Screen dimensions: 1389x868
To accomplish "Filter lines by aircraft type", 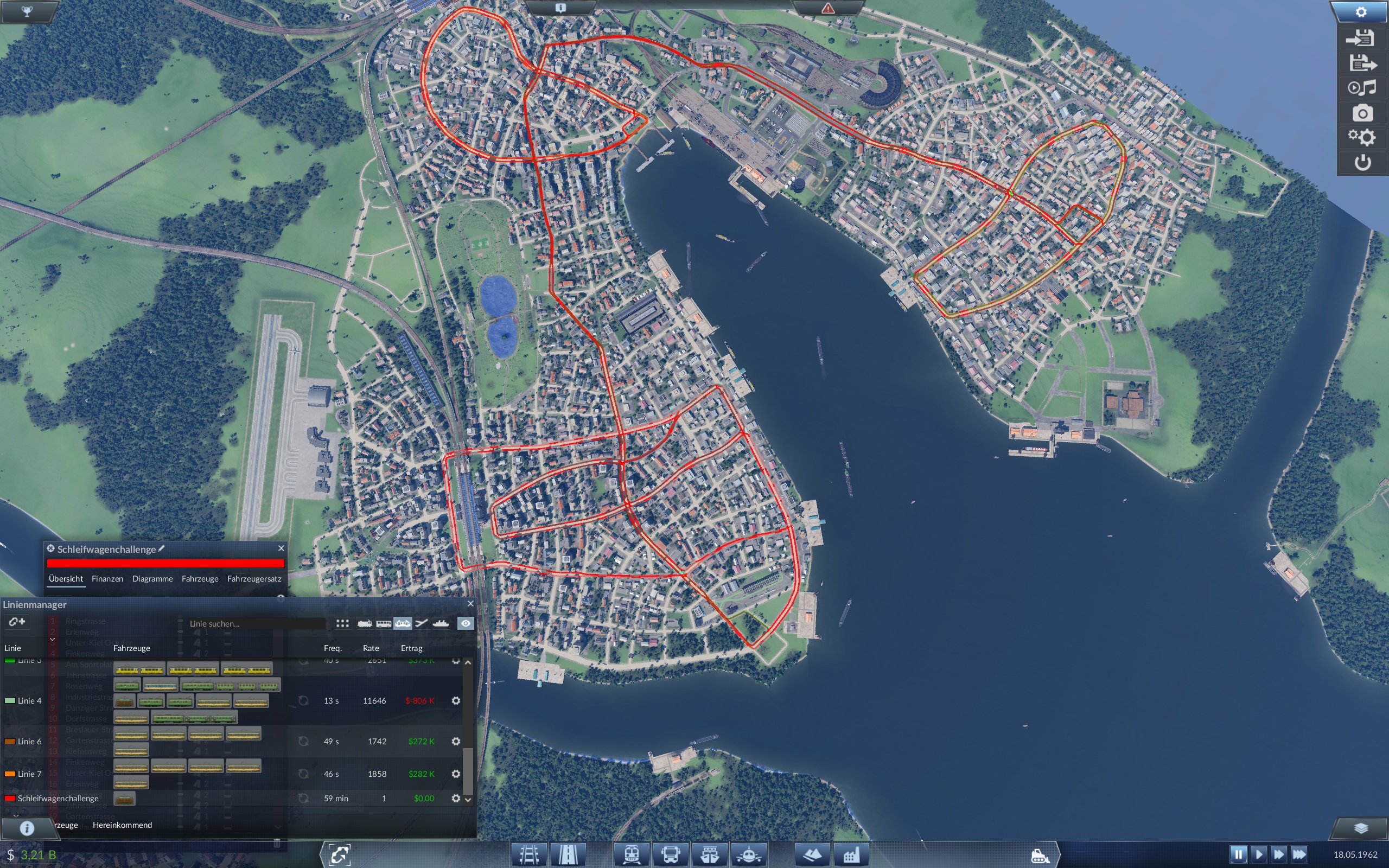I will 421,623.
